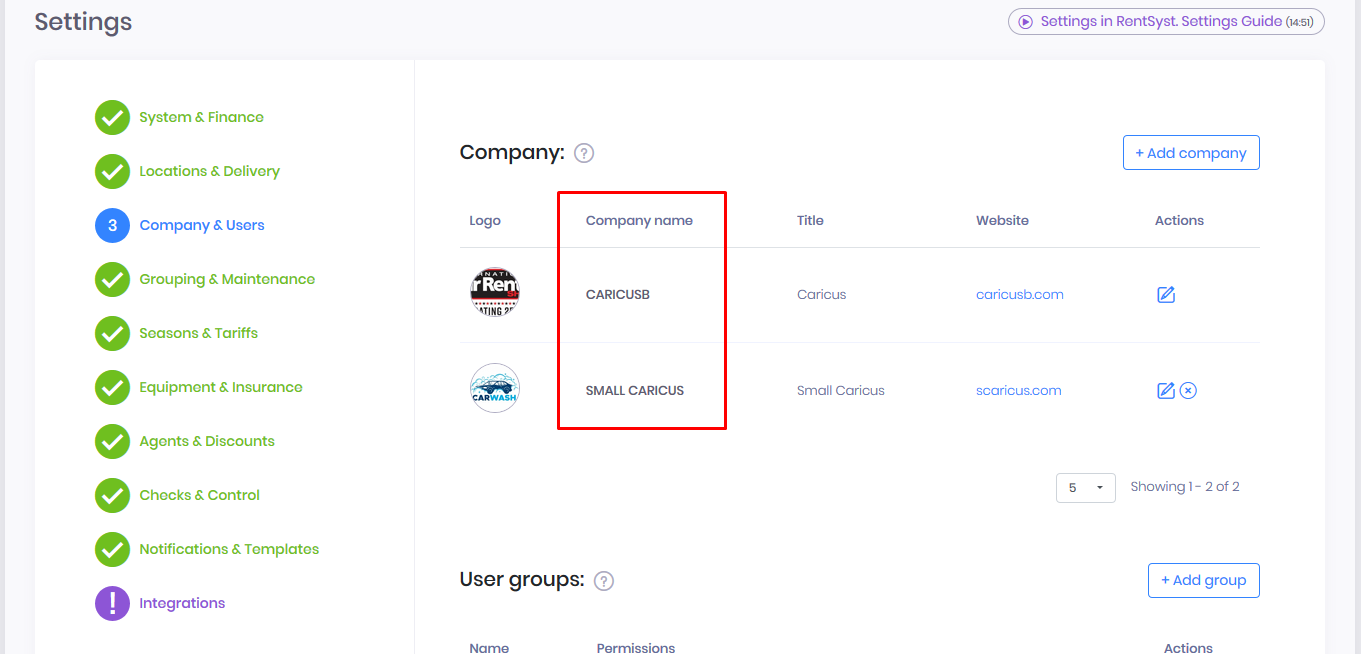
Task: Delete the SMALL CARICUS company
Action: pos(1188,390)
